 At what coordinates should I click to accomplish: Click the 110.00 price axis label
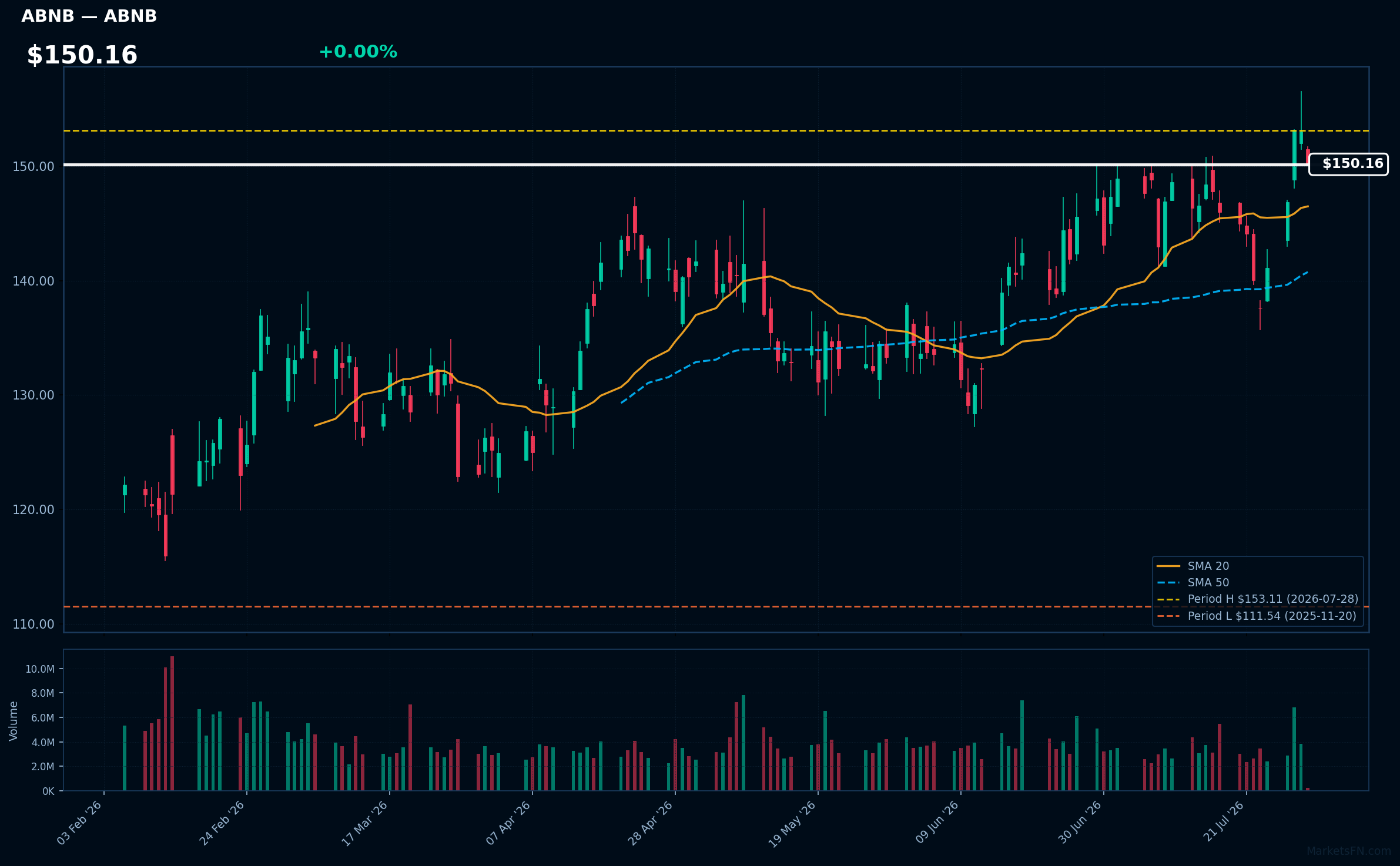pos(34,624)
